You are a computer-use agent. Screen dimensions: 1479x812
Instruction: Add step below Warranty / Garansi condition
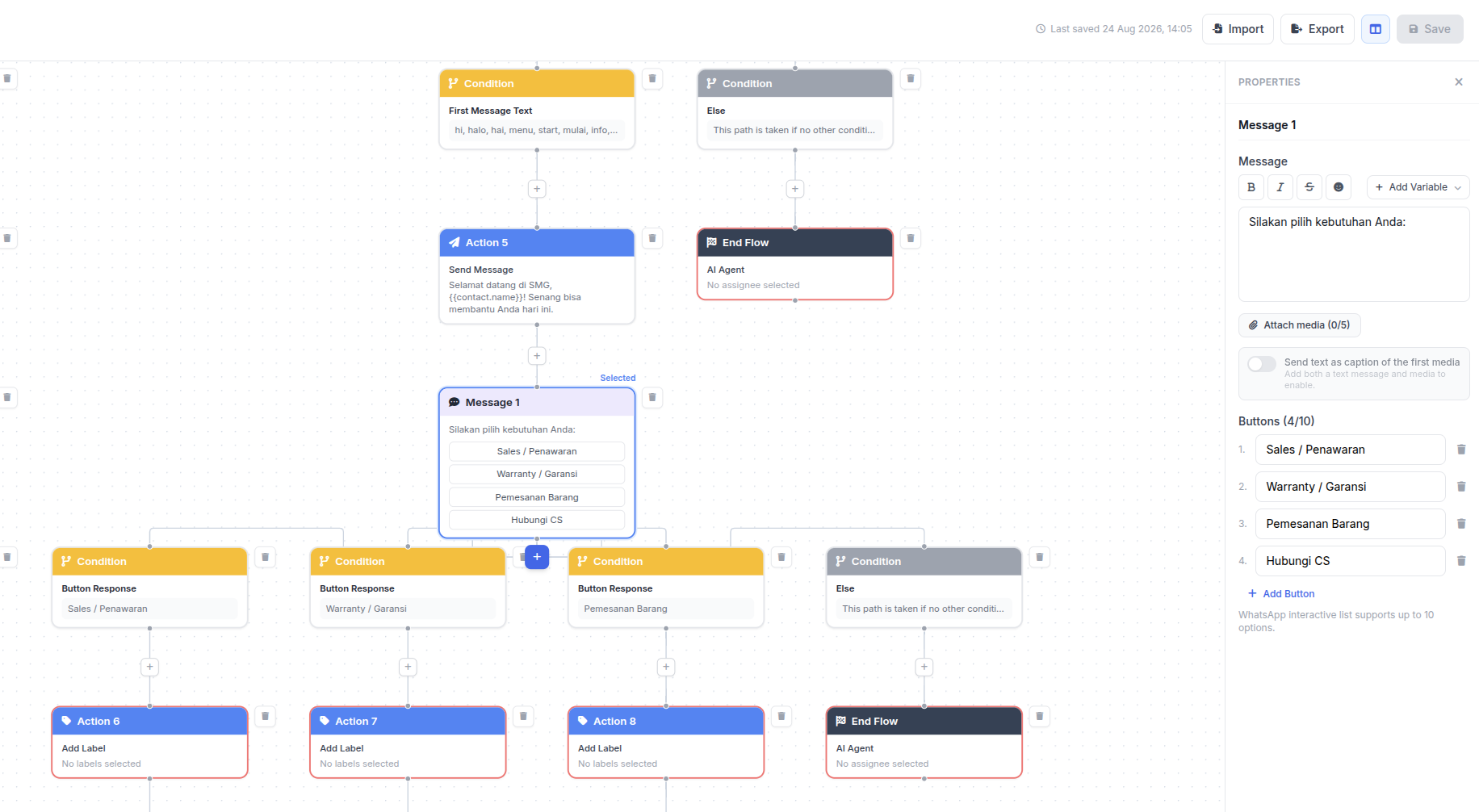click(408, 667)
